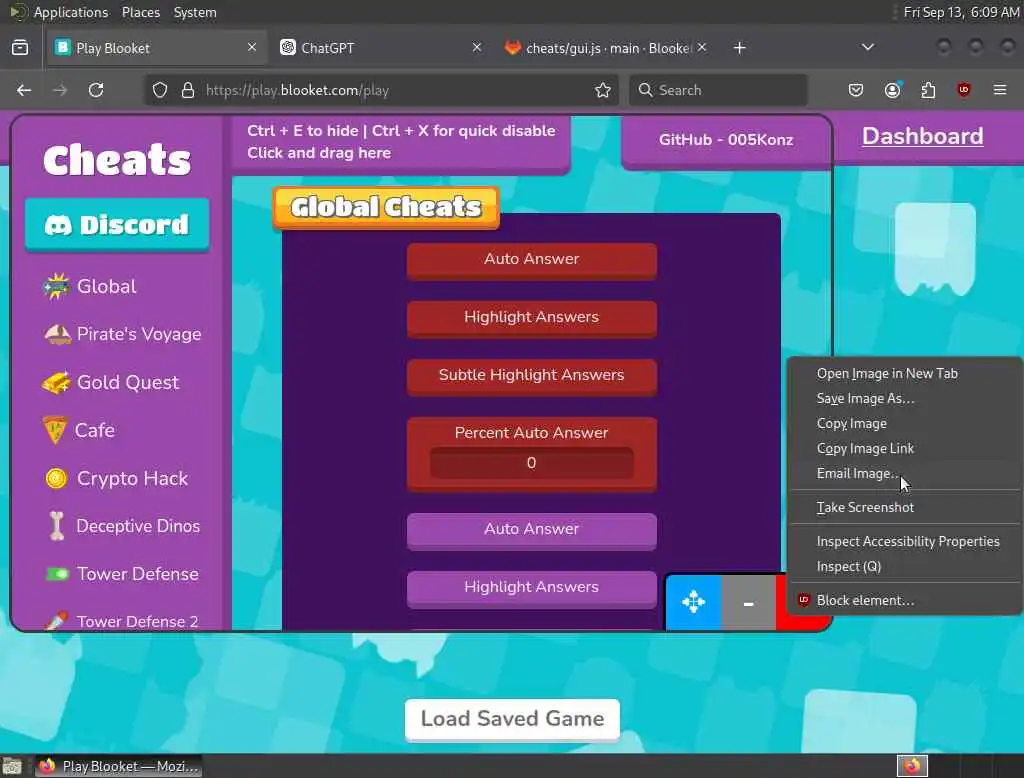Click the browser forward arrow

(x=60, y=90)
